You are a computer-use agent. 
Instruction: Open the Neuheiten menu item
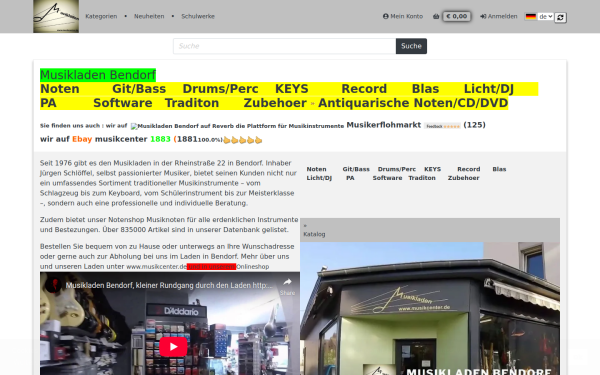149,16
